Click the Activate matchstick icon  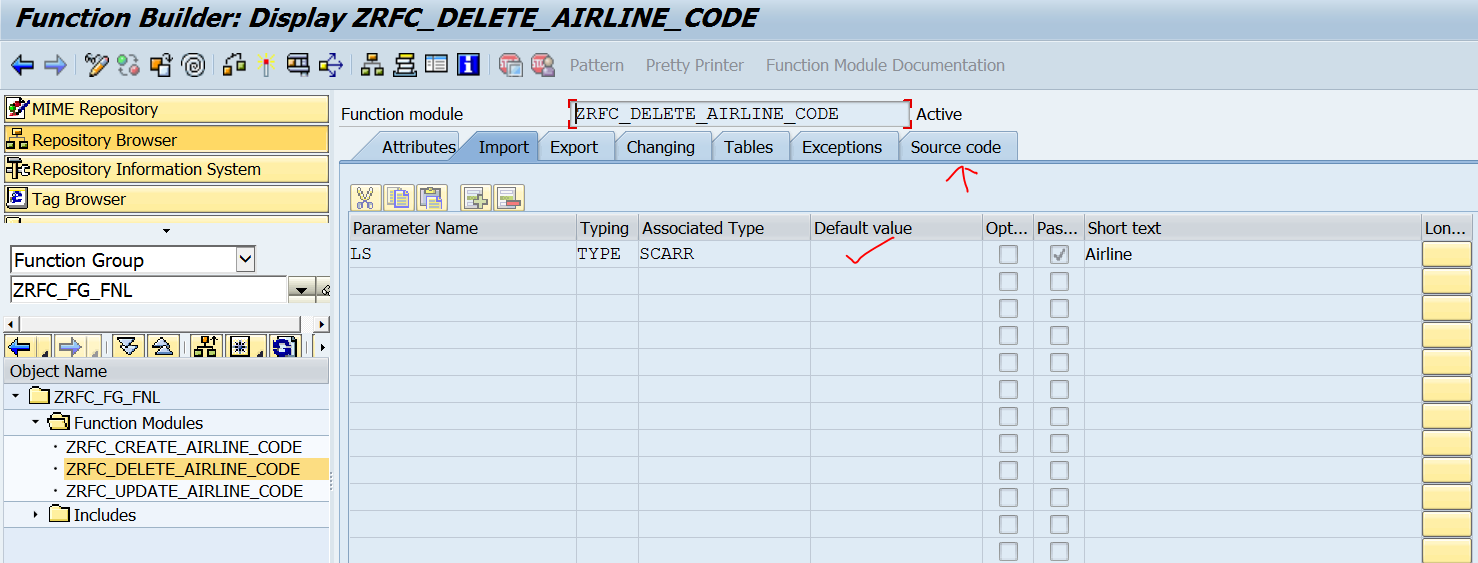[x=265, y=66]
